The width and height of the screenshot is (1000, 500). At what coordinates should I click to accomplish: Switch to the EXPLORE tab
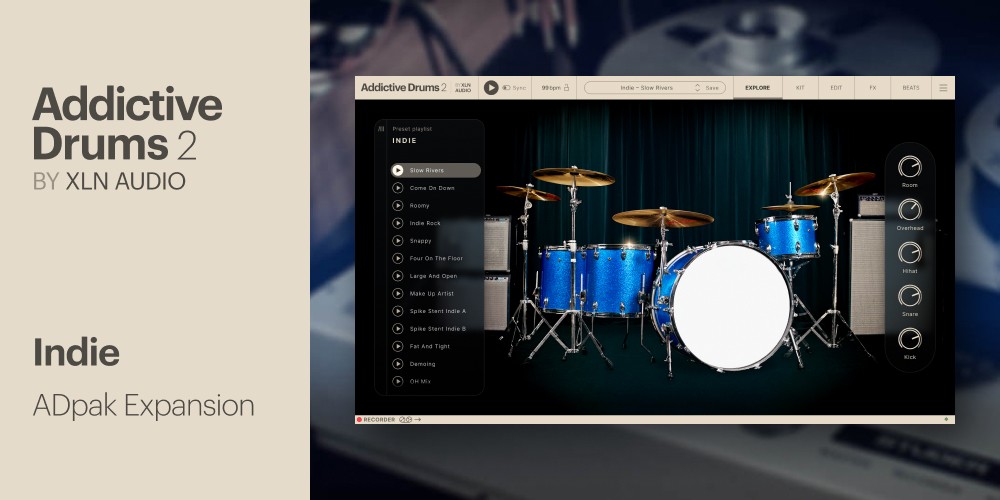click(758, 88)
